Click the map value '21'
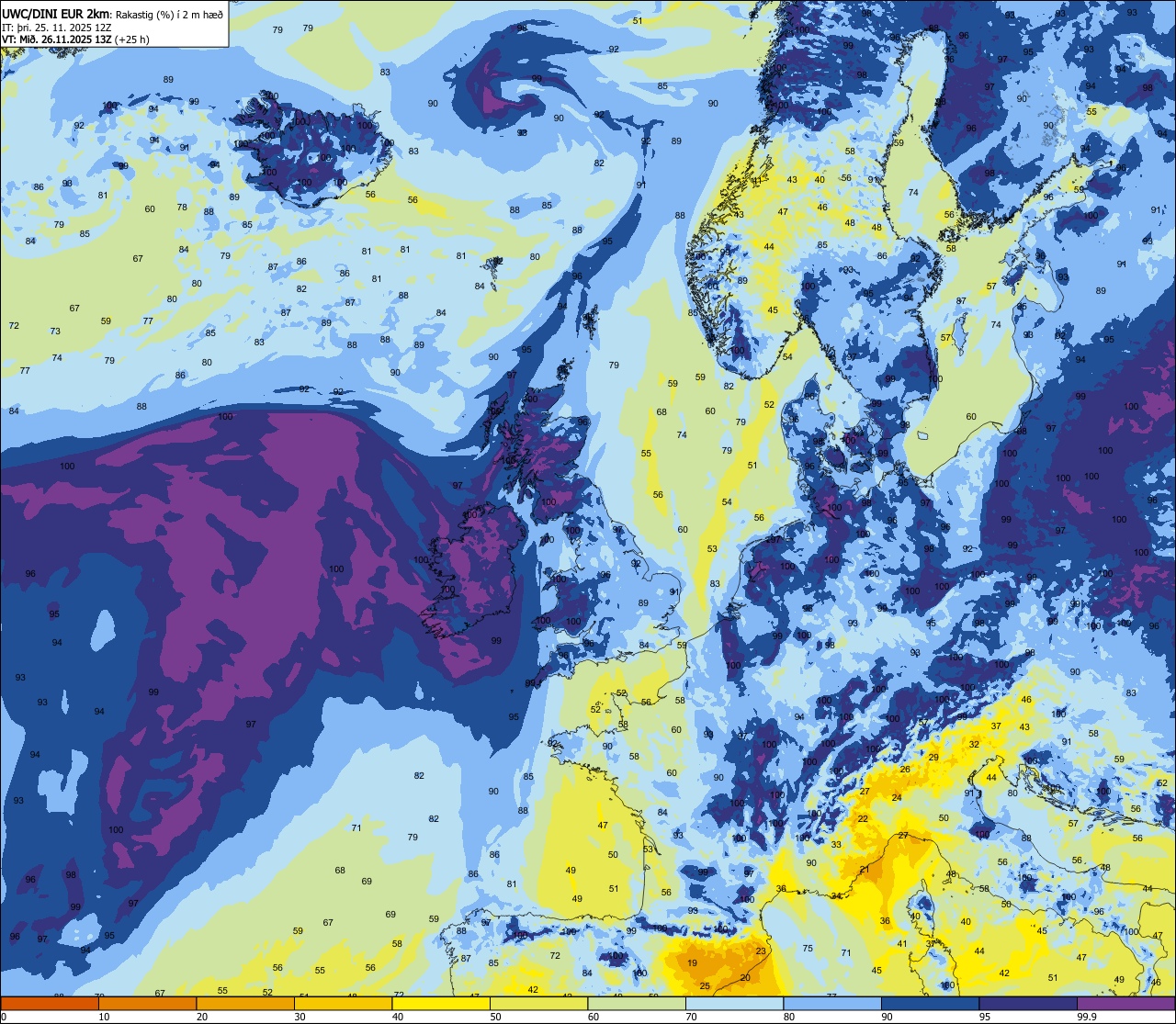Screen dimensions: 1176x1024 [x=865, y=870]
